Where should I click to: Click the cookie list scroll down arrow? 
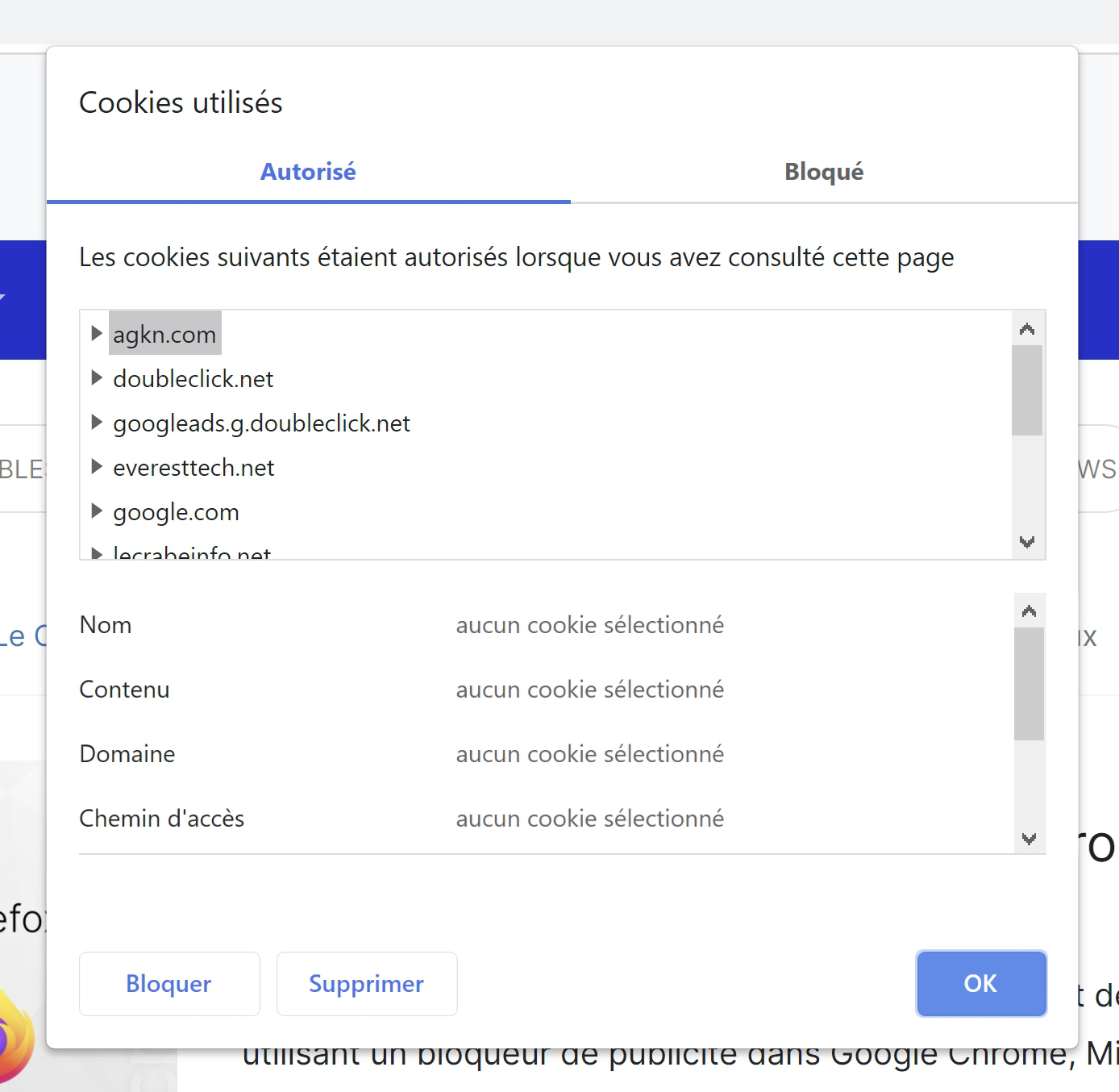[x=1027, y=542]
